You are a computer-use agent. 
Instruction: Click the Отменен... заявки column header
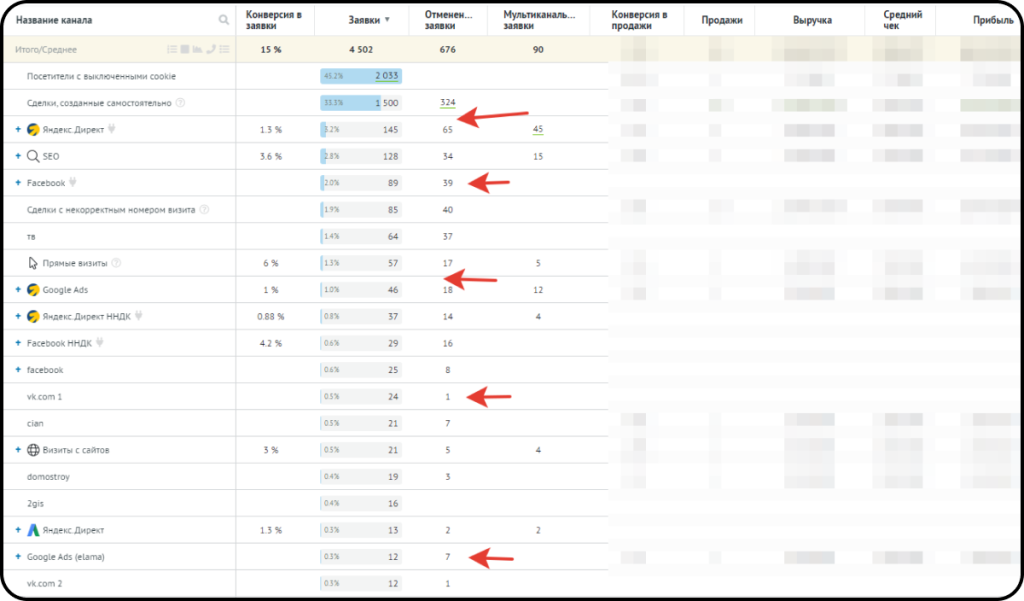[x=448, y=20]
